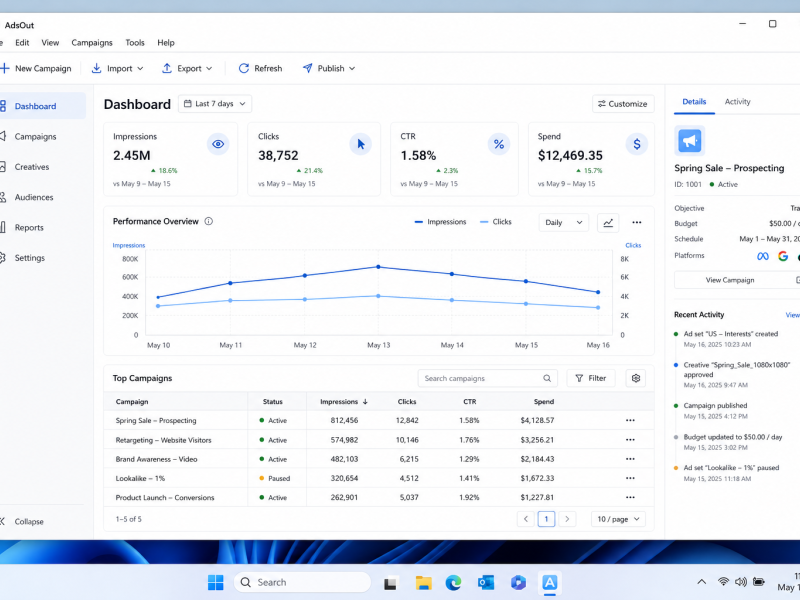Image resolution: width=800 pixels, height=600 pixels.
Task: Toggle the Clicks series in chart legend
Action: (496, 222)
